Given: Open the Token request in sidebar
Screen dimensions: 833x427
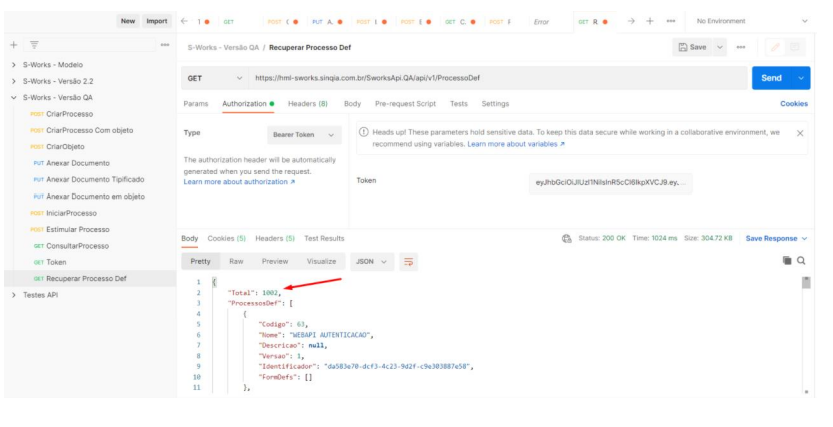Looking at the screenshot, I should (56, 262).
